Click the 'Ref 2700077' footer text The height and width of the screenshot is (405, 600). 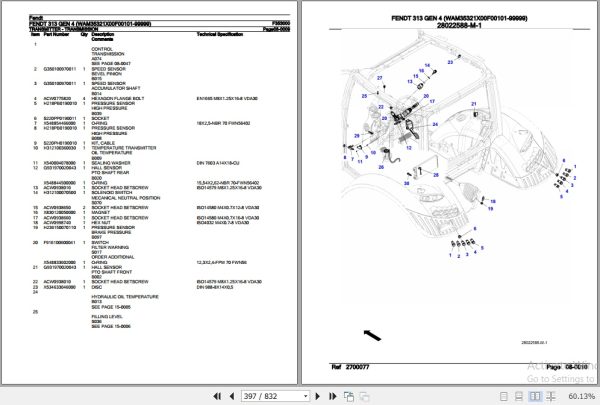click(350, 367)
